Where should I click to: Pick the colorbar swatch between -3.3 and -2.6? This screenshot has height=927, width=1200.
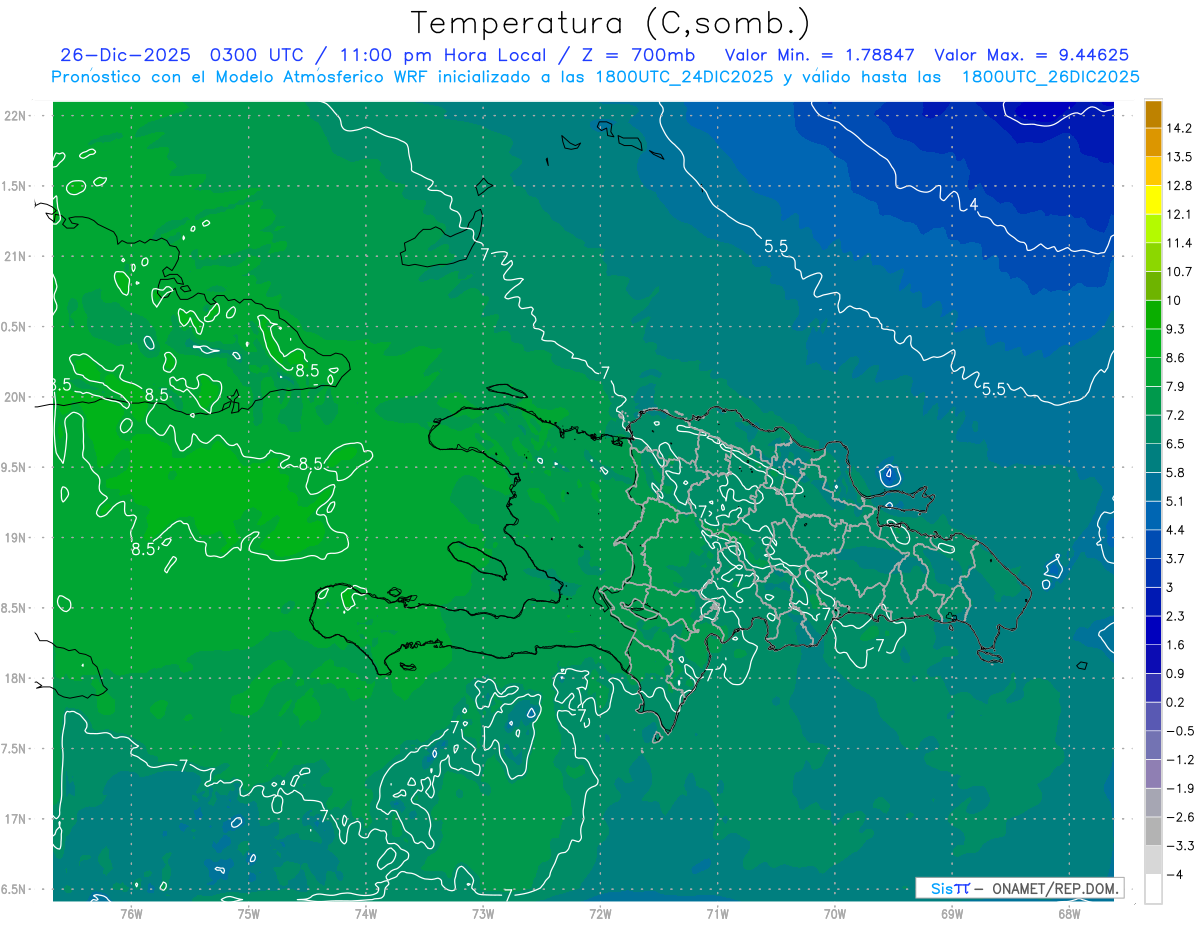point(1153,832)
